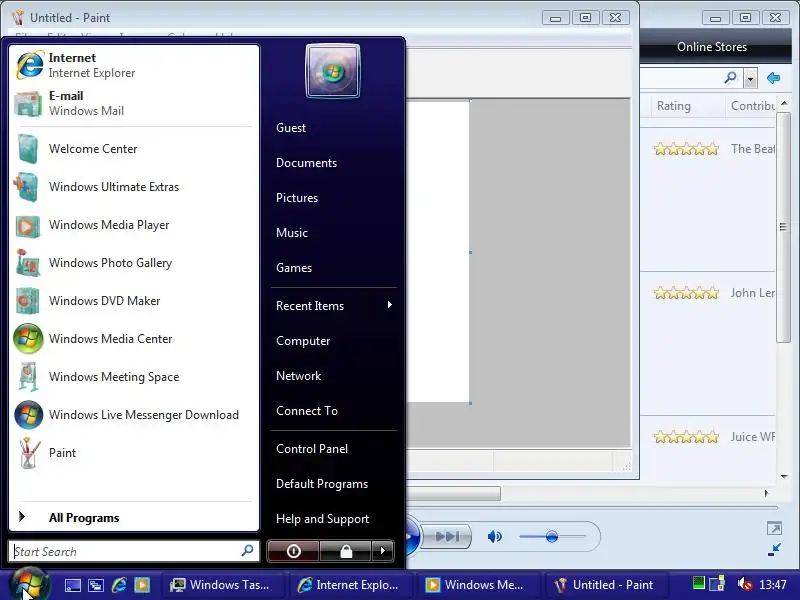800x600 pixels.
Task: Click Show Desktop quick launch icon
Action: 72,585
